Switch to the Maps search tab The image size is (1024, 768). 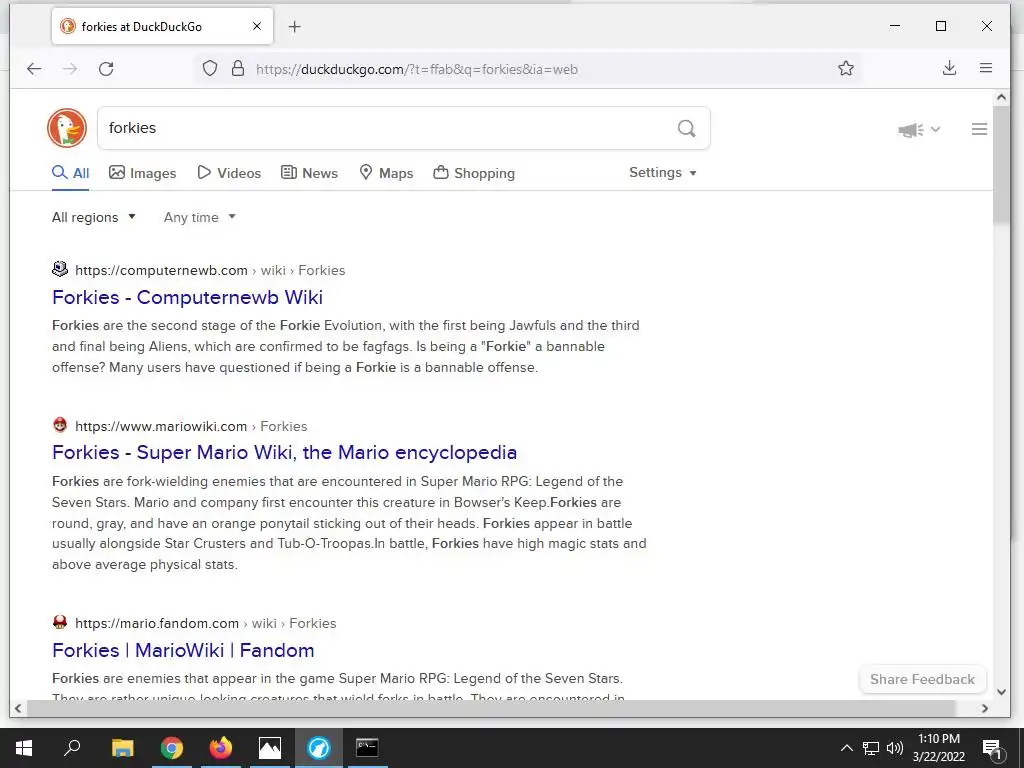pyautogui.click(x=386, y=173)
